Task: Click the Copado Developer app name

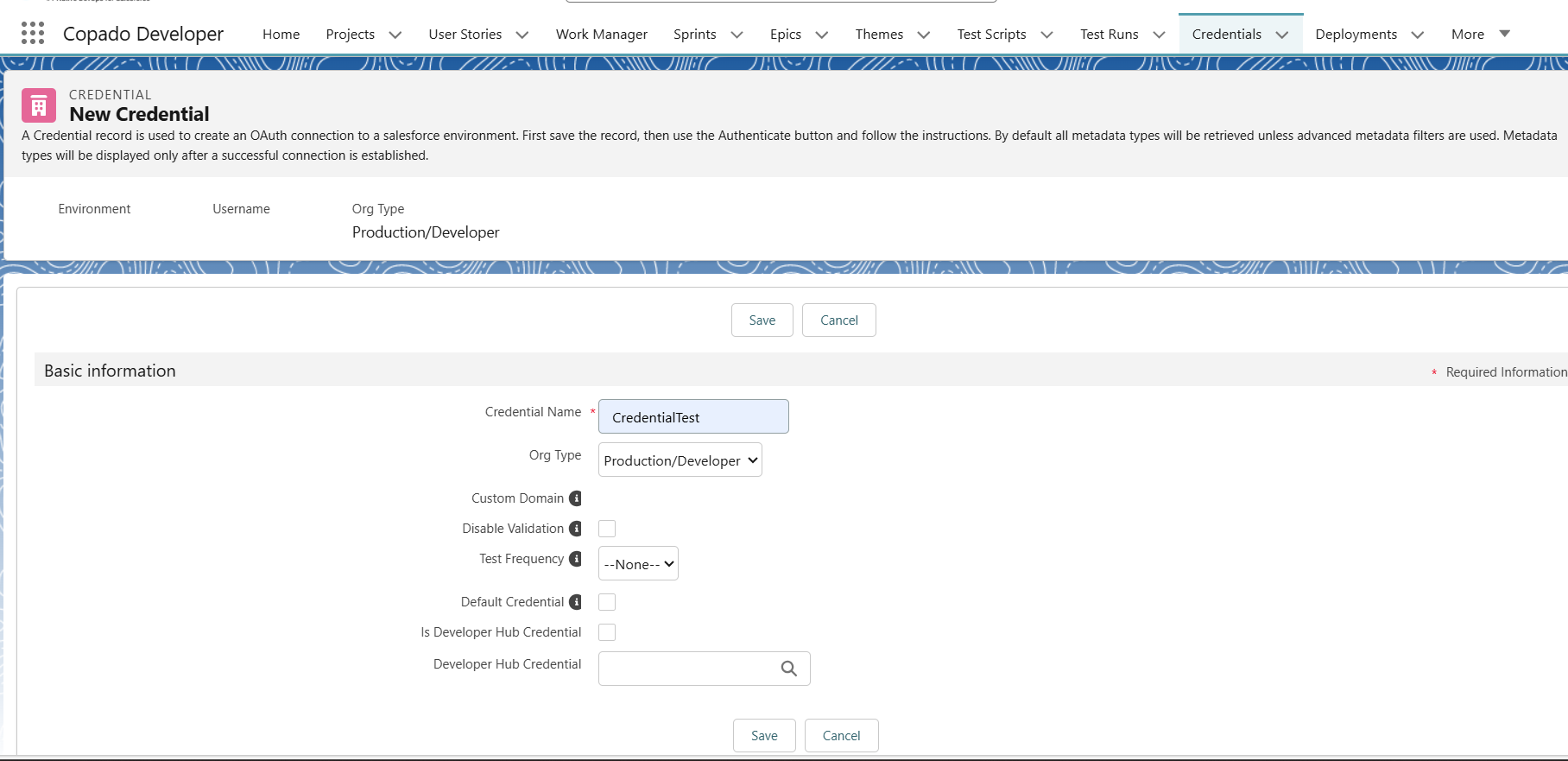Action: 143,34
